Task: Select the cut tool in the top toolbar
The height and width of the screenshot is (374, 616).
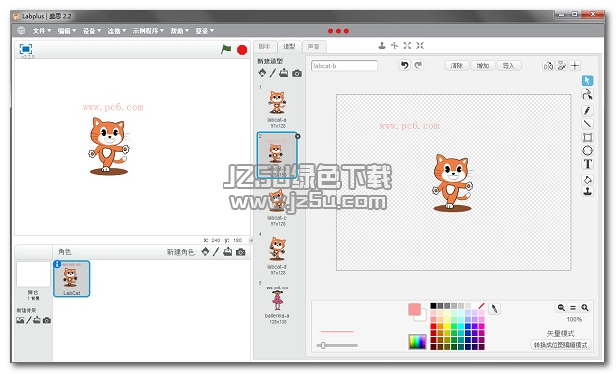Action: pos(394,46)
